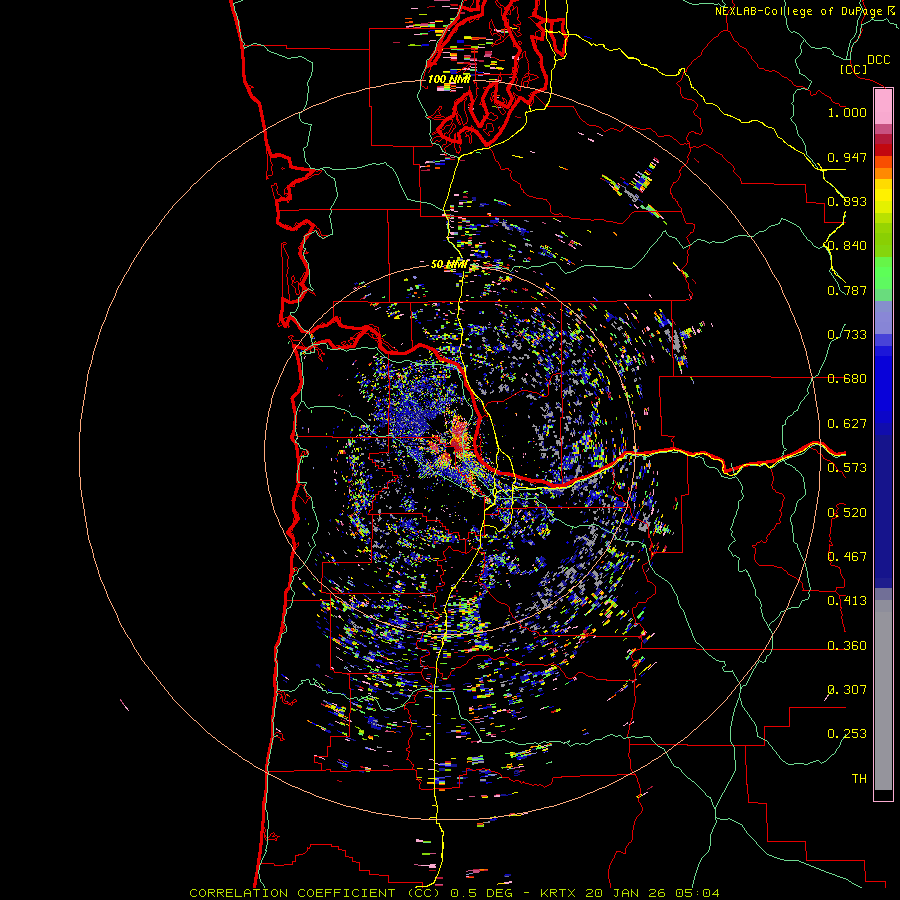Click the 0.680 scale value
Screen dimensions: 900x900
[847, 379]
